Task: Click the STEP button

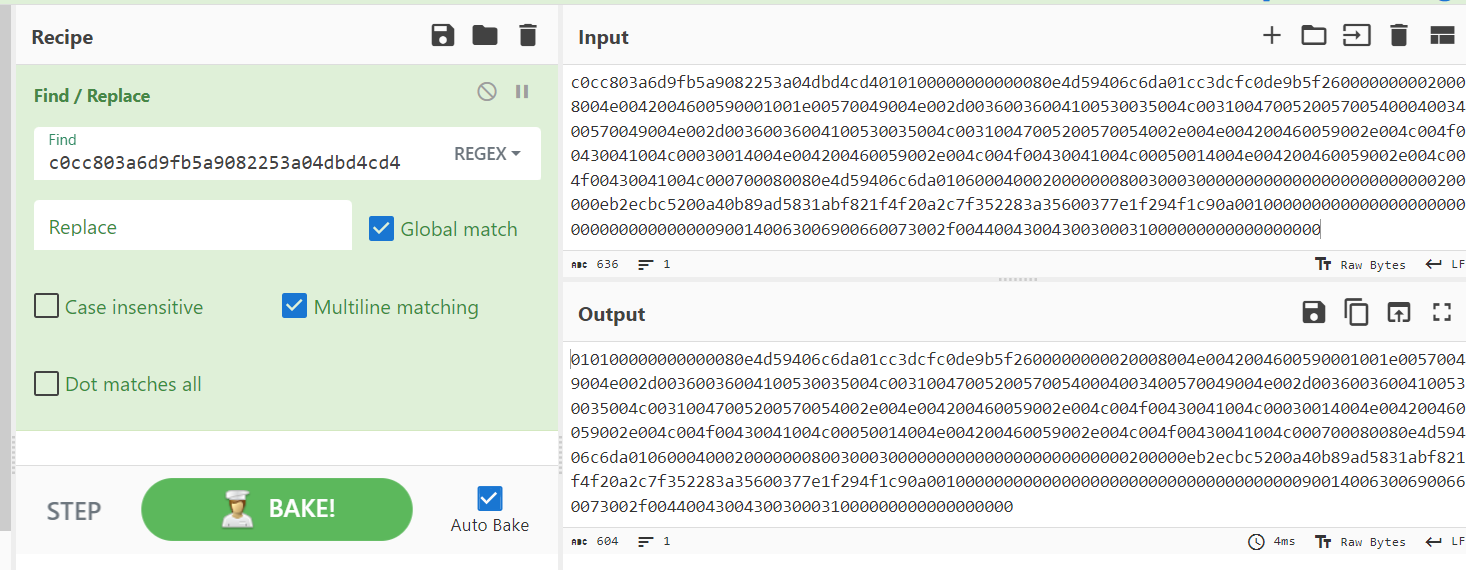Action: coord(74,511)
